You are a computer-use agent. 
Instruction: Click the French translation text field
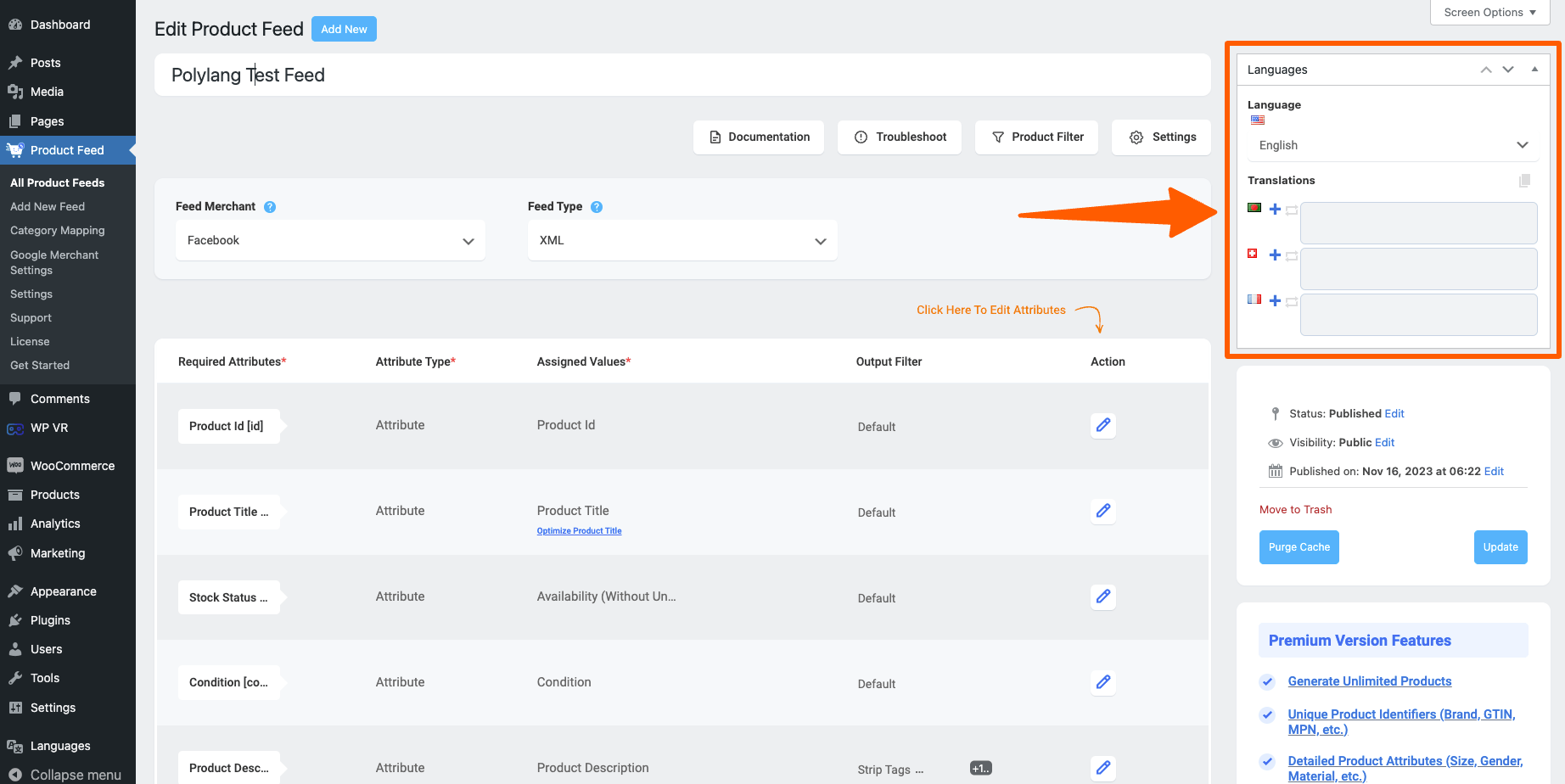pos(1419,315)
